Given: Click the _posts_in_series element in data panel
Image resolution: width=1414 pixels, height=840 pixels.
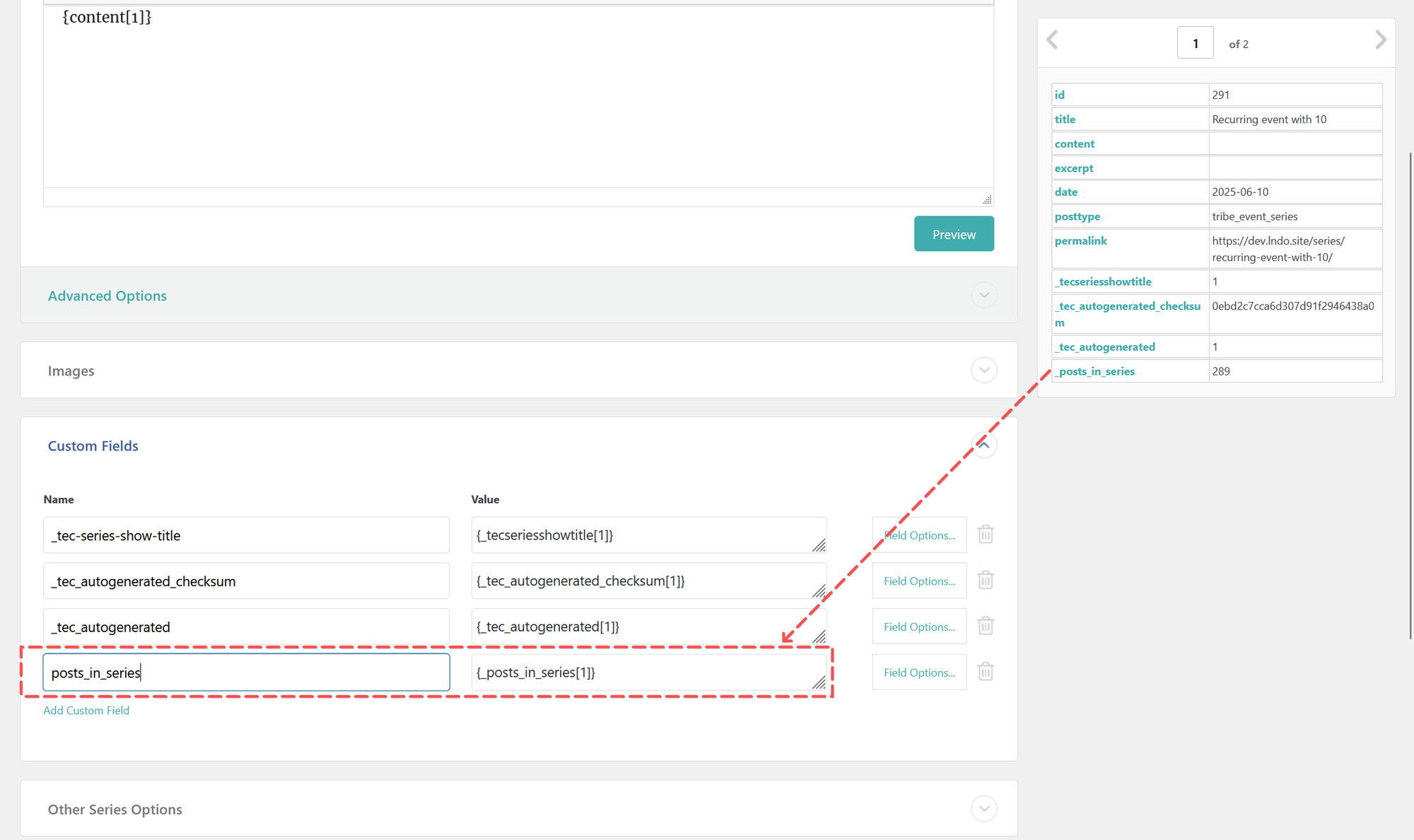Looking at the screenshot, I should click(1096, 371).
